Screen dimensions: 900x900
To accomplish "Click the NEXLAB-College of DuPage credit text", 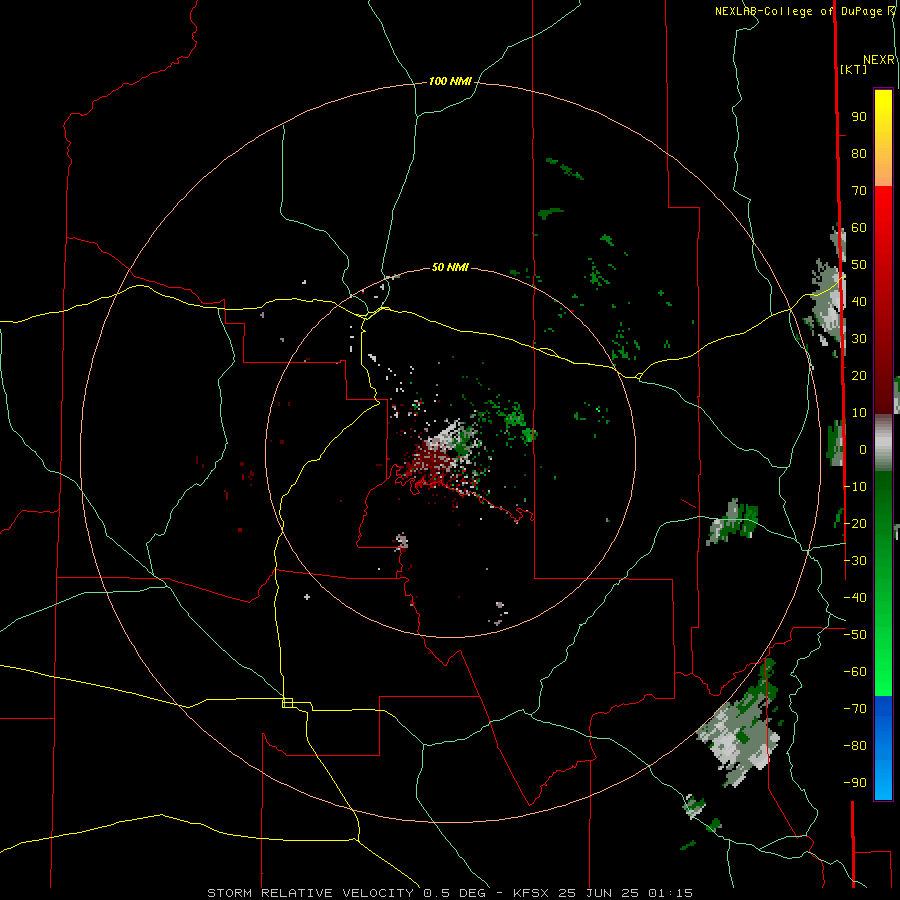I will tap(798, 11).
